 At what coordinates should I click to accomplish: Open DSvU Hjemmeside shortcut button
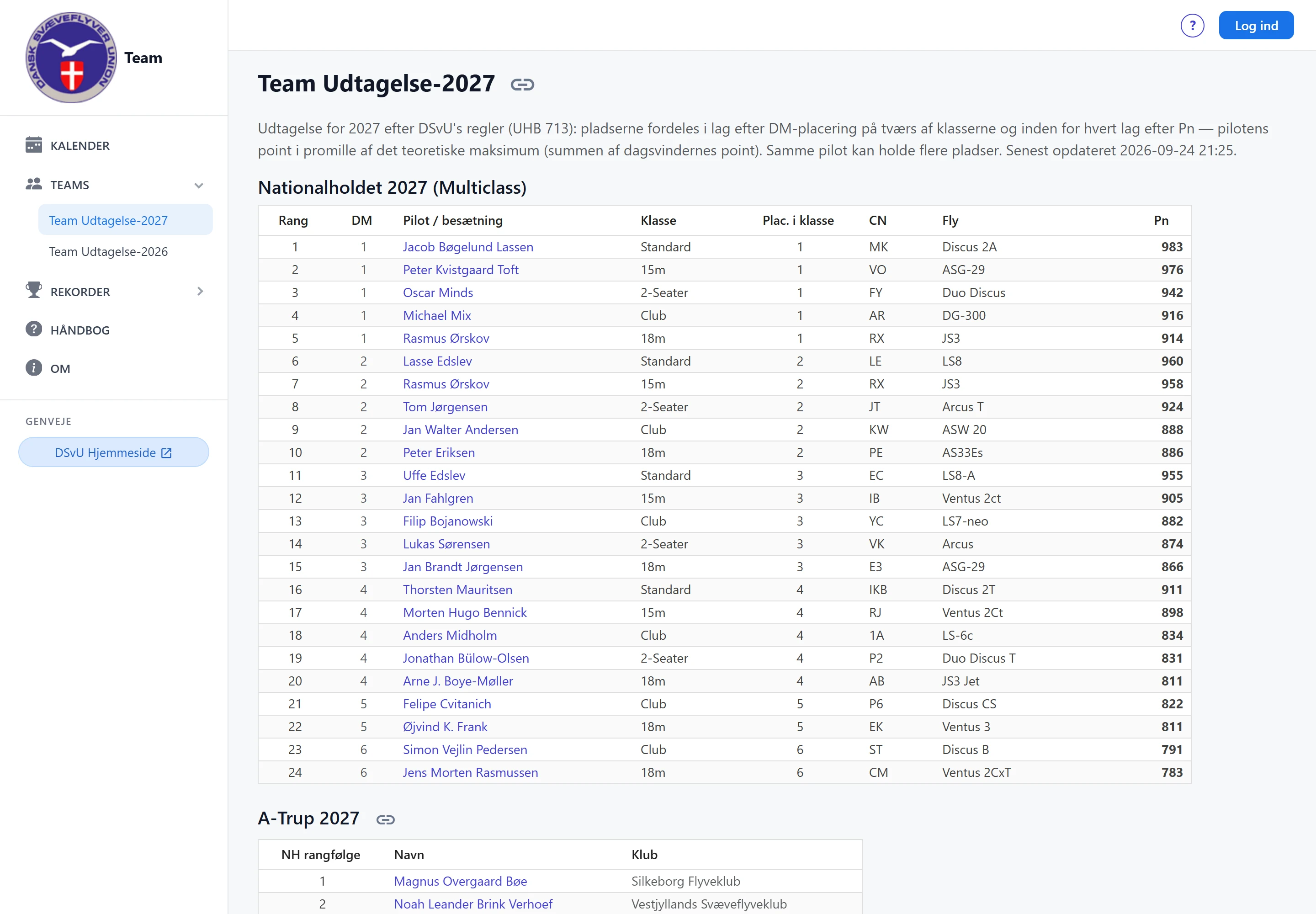tap(113, 452)
